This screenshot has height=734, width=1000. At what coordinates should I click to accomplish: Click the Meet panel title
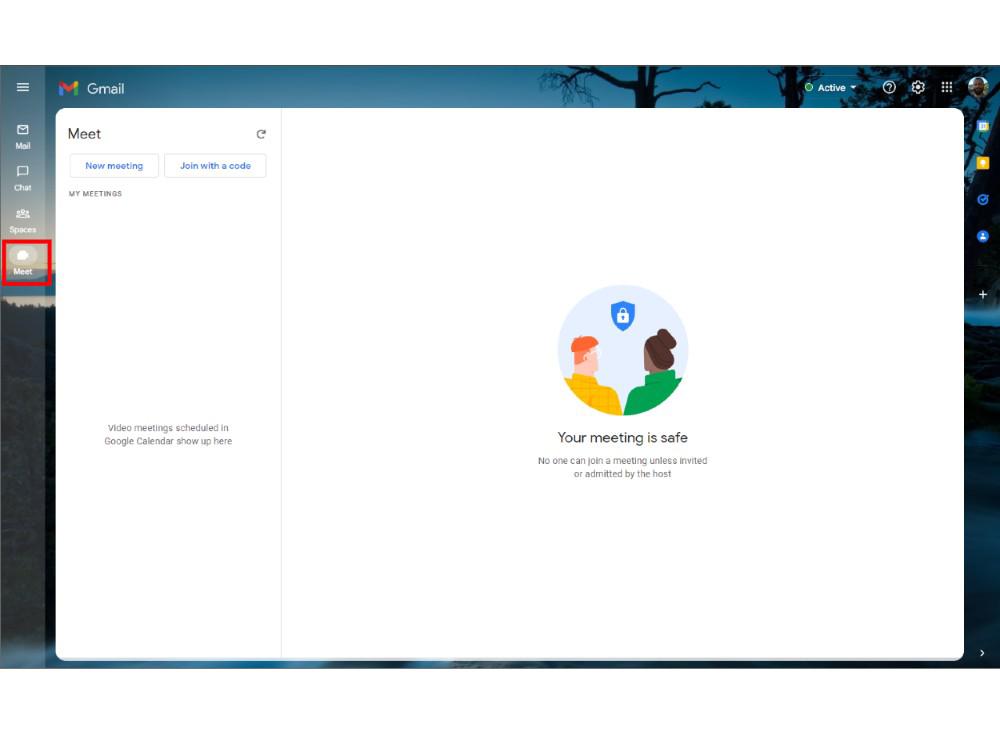[84, 134]
